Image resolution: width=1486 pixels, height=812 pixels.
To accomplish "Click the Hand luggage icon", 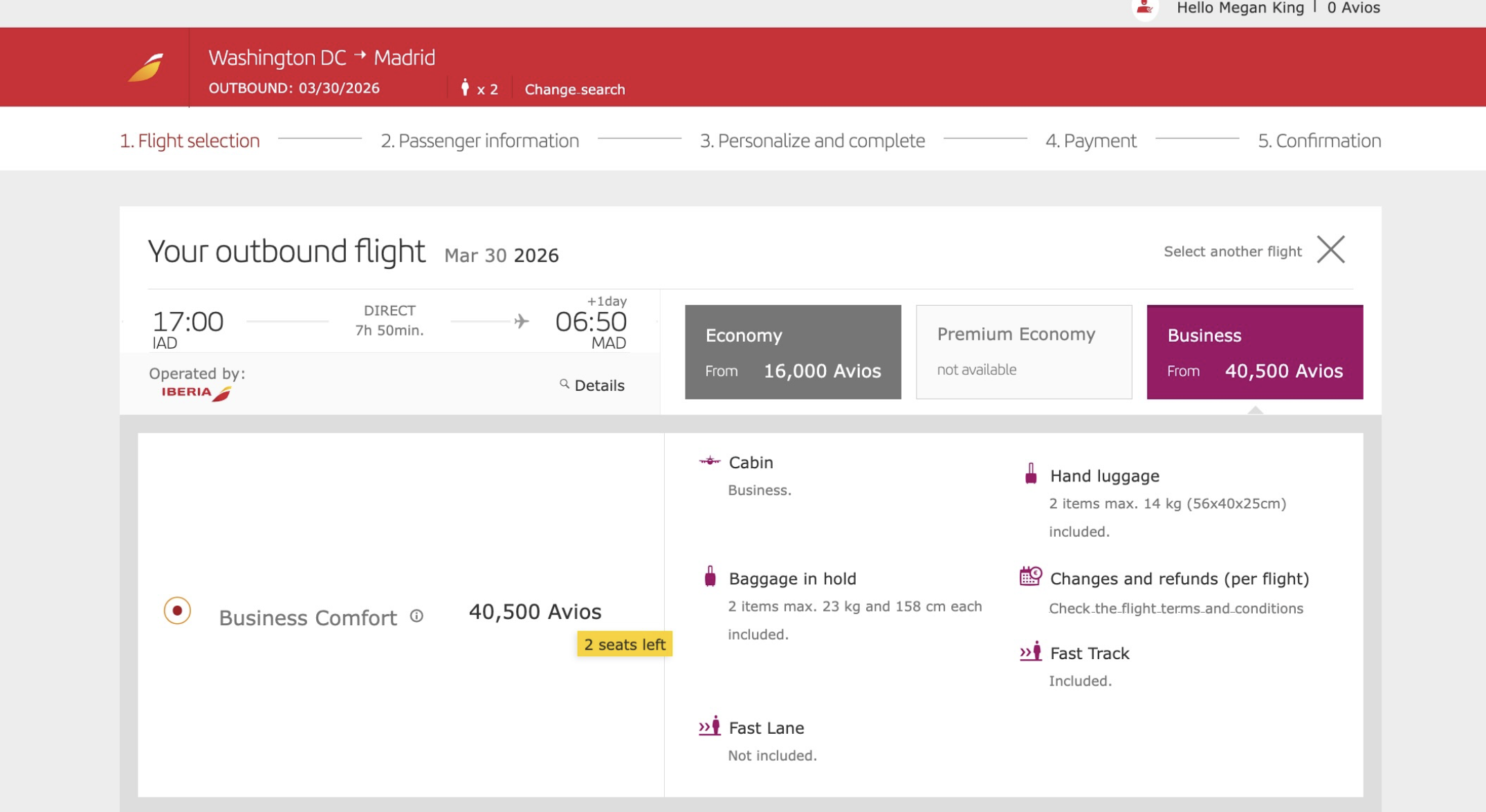I will 1031,474.
